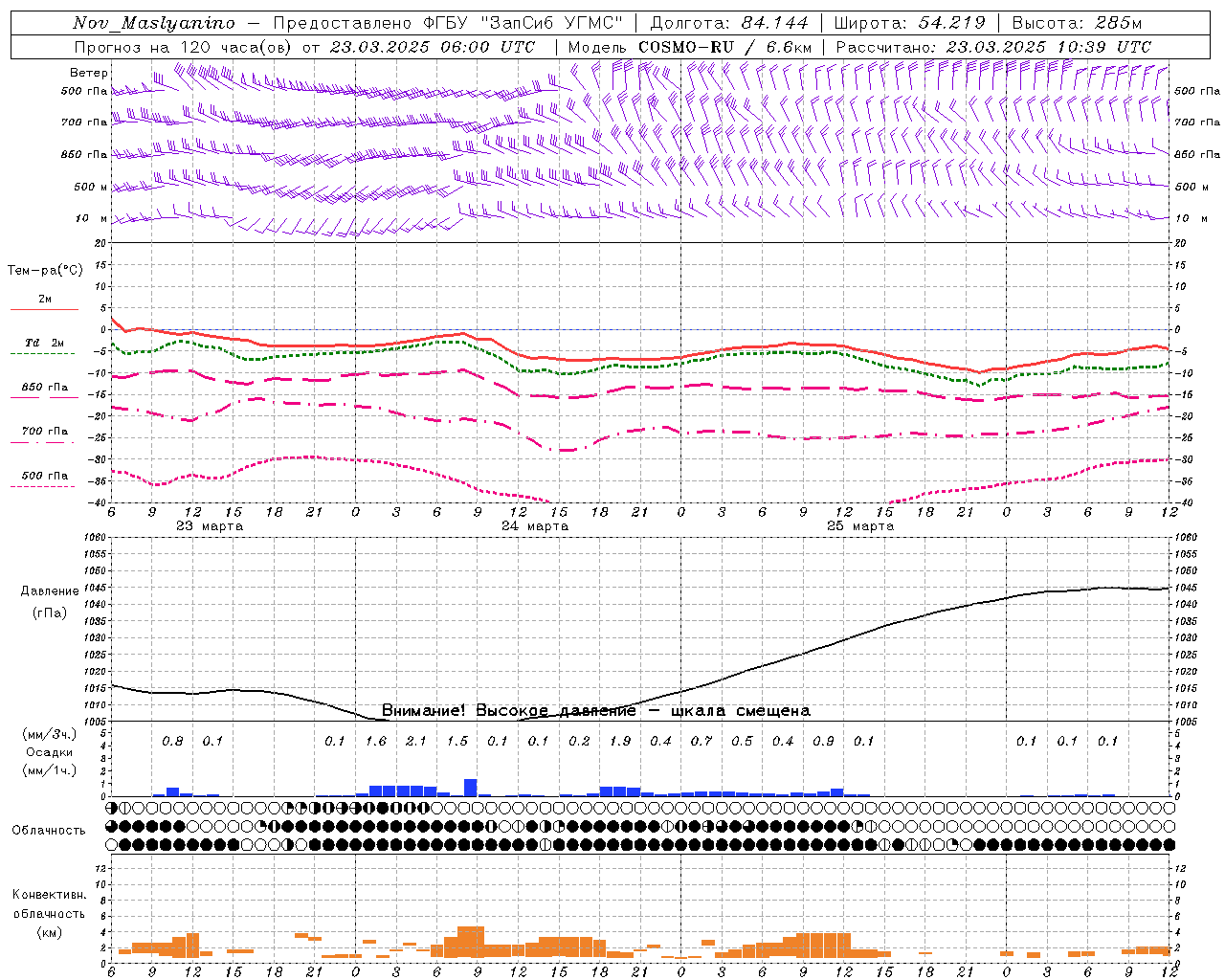This screenshot has height=980, width=1225.
Task: Click the station name Nov_Maslyanino
Action: tap(153, 23)
